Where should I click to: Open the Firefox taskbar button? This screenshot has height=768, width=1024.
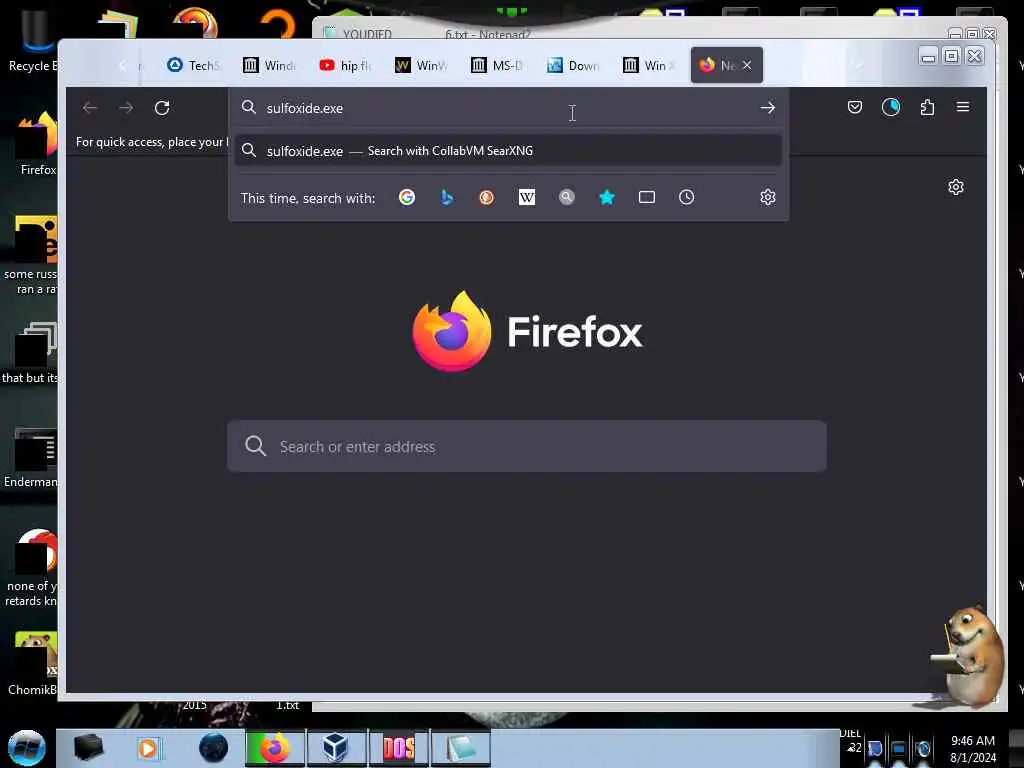(x=275, y=748)
